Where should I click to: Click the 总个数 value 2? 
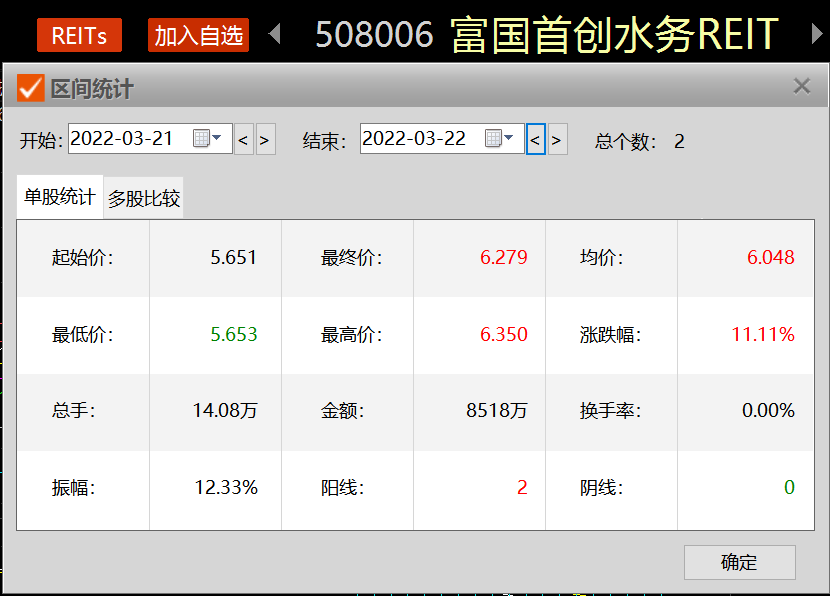tap(679, 141)
